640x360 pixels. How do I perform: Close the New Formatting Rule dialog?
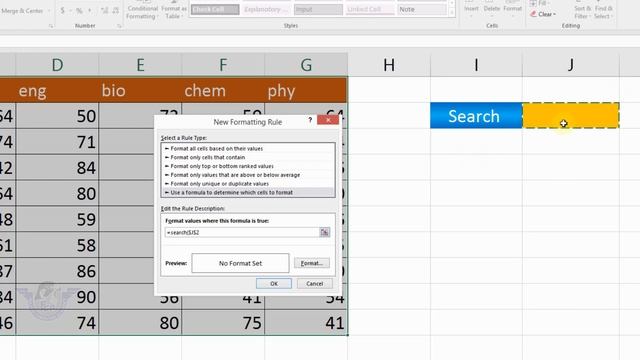[x=328, y=120]
